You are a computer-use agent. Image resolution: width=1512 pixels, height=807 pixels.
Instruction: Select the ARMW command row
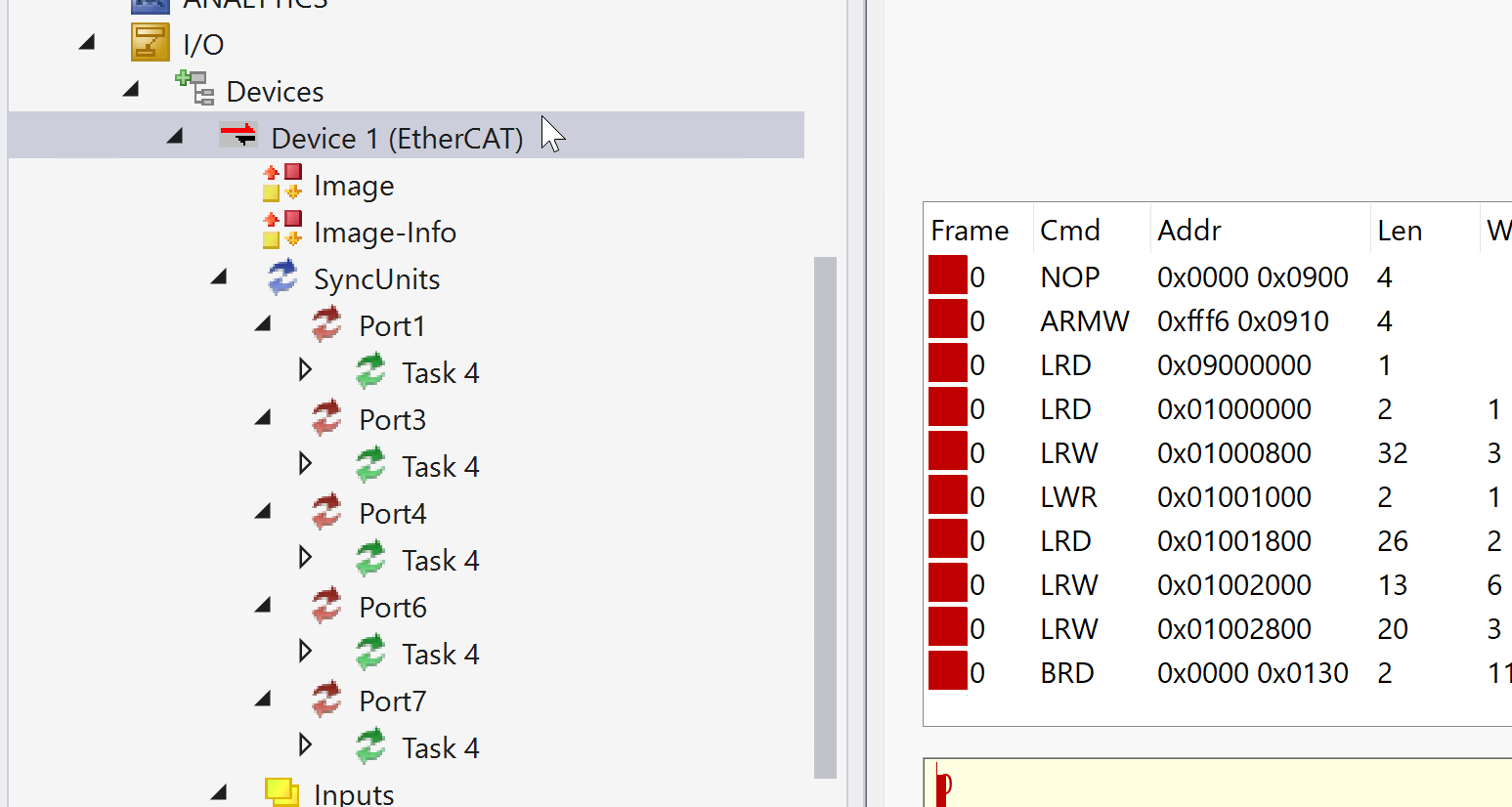(x=1084, y=321)
